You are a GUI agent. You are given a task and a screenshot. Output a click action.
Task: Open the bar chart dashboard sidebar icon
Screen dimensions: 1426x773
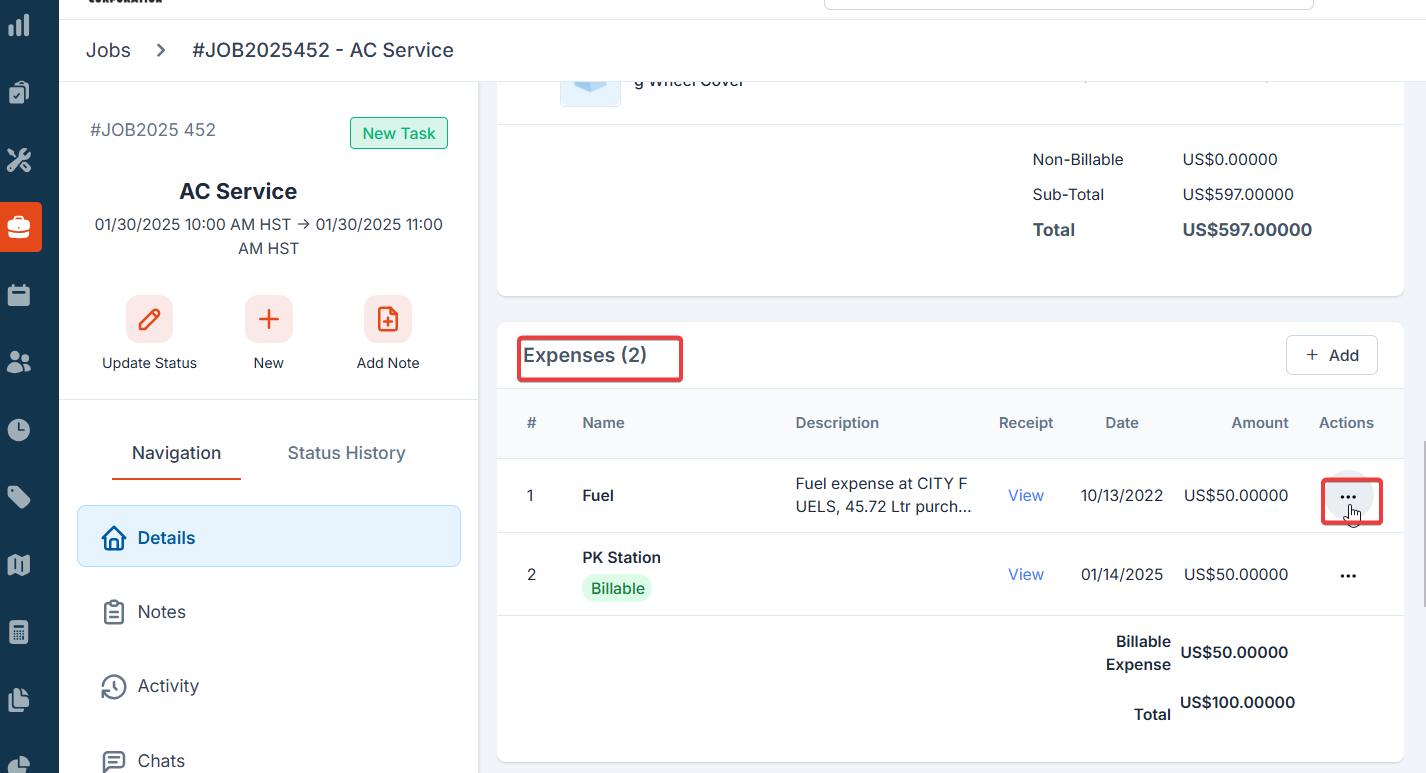[19, 25]
